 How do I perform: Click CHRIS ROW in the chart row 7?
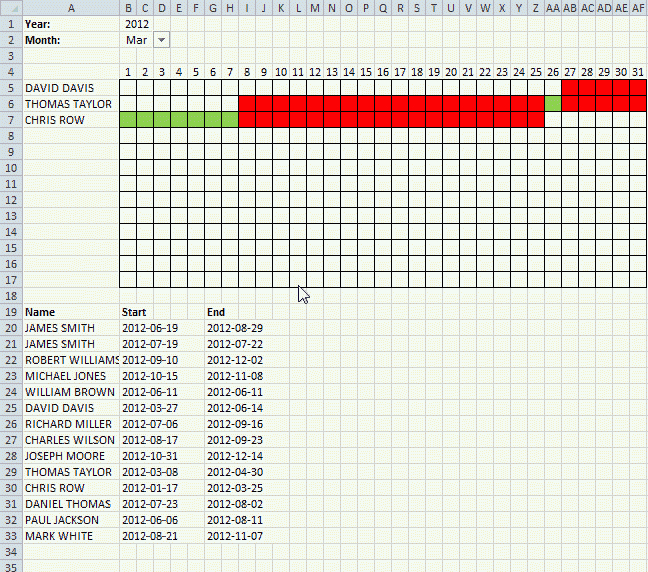tap(55, 120)
